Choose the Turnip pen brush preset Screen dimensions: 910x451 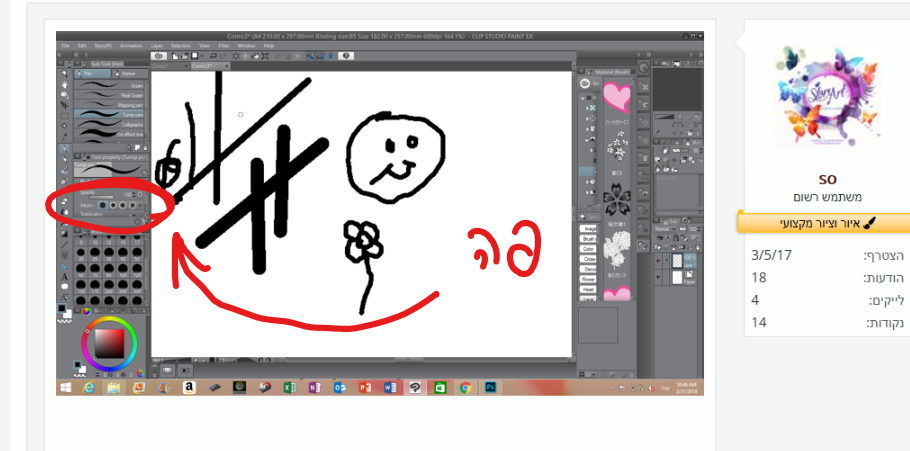[110, 114]
